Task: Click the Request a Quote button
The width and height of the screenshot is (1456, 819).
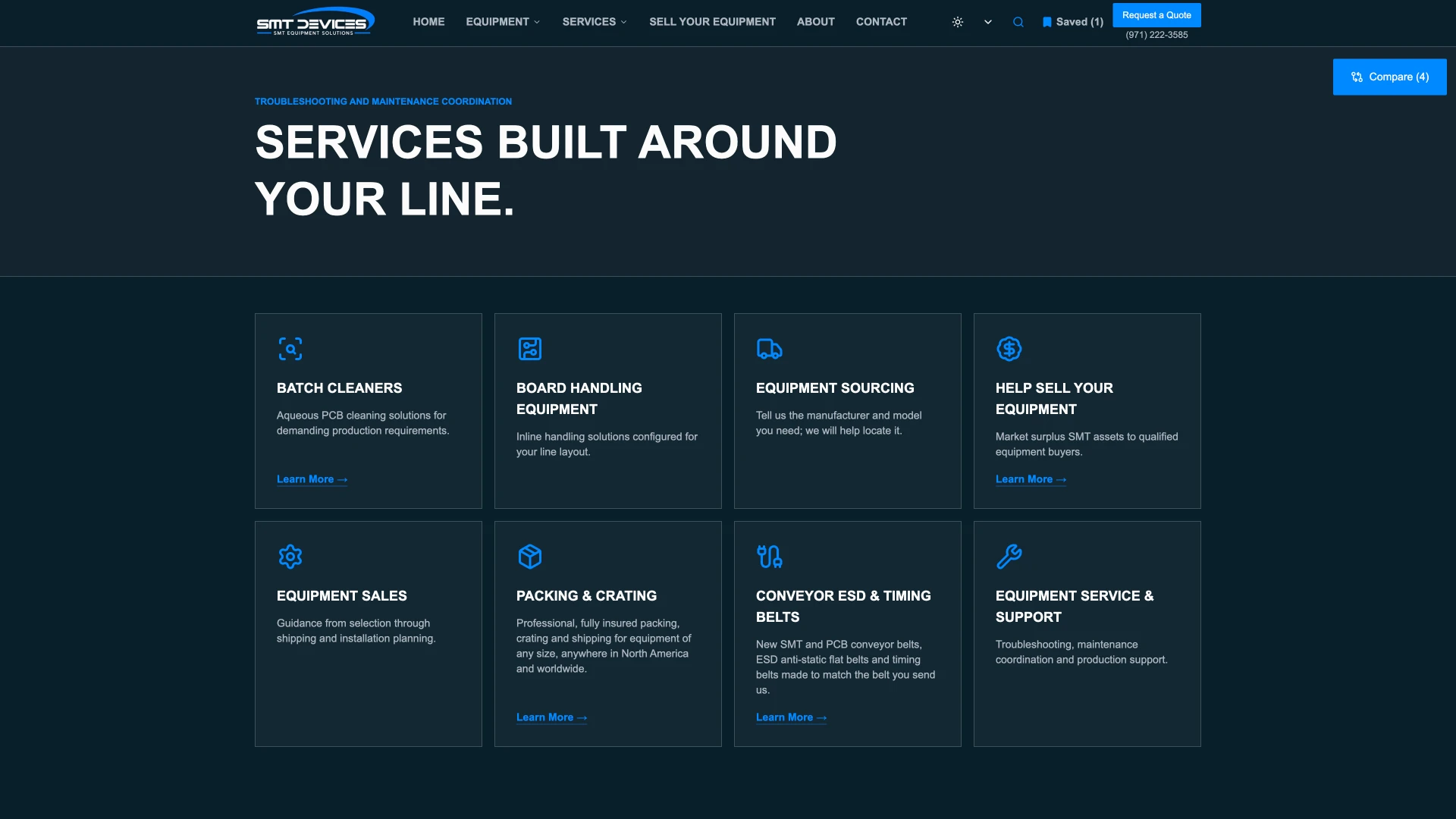Action: 1156,15
